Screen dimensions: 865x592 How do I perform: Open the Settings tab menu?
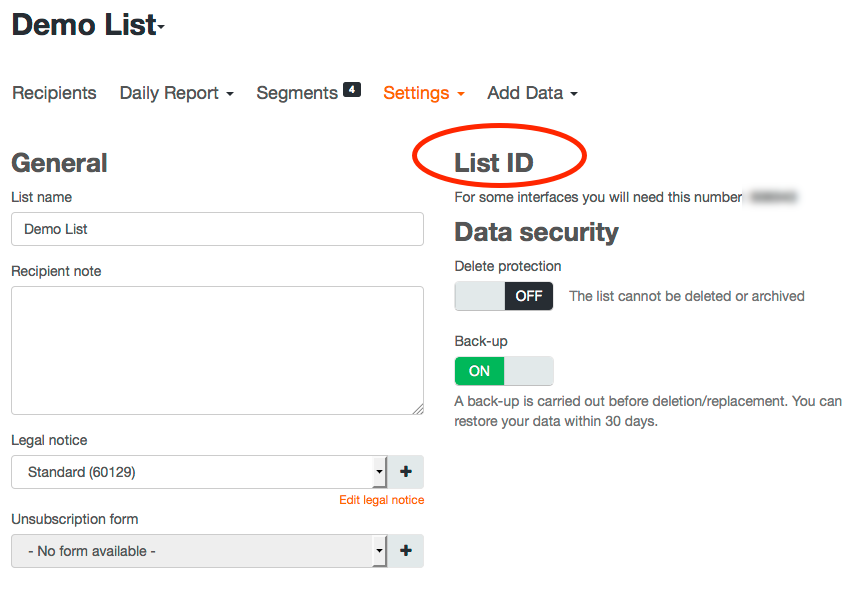coord(424,93)
